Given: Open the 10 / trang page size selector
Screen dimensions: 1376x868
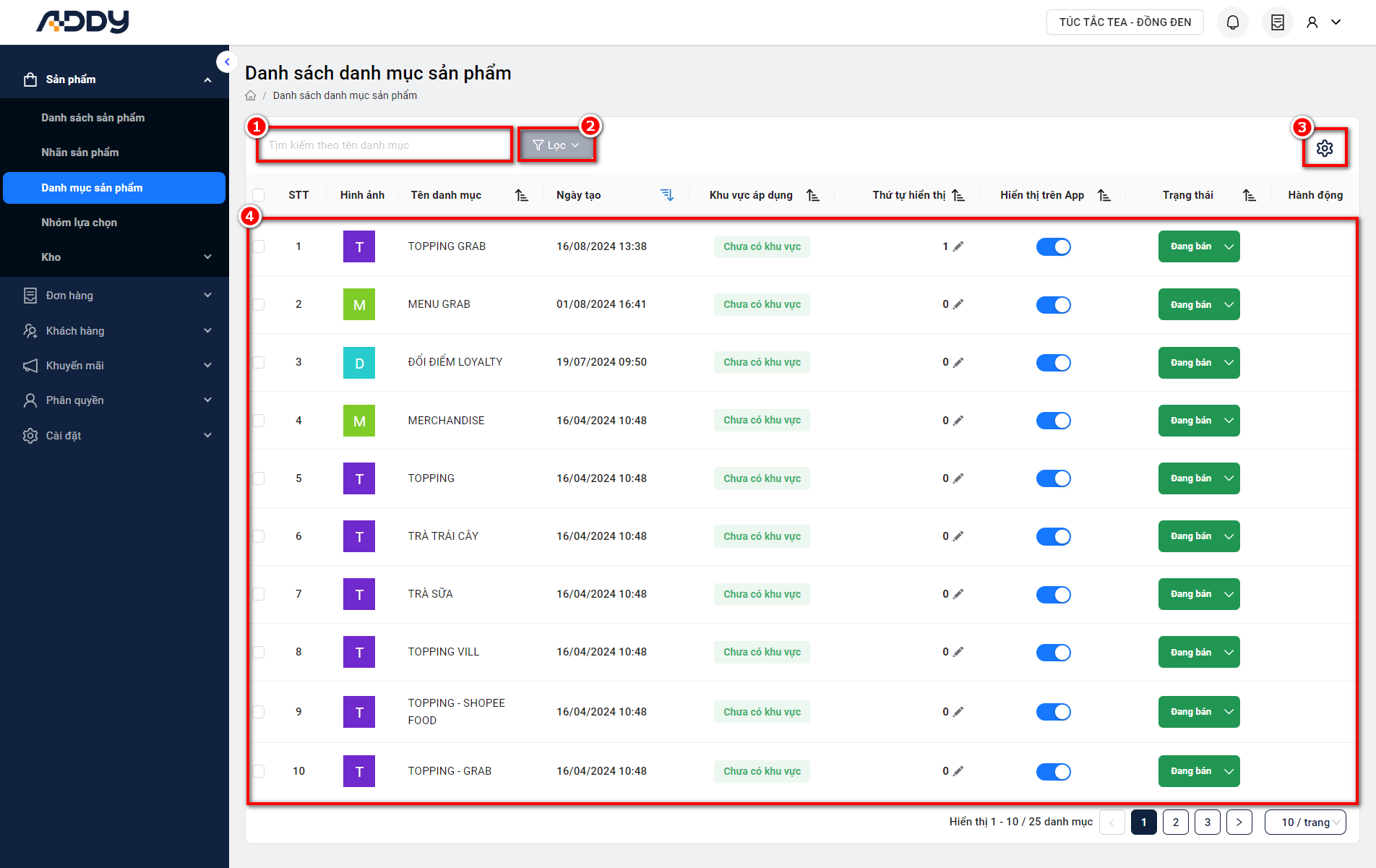Looking at the screenshot, I should (1304, 822).
